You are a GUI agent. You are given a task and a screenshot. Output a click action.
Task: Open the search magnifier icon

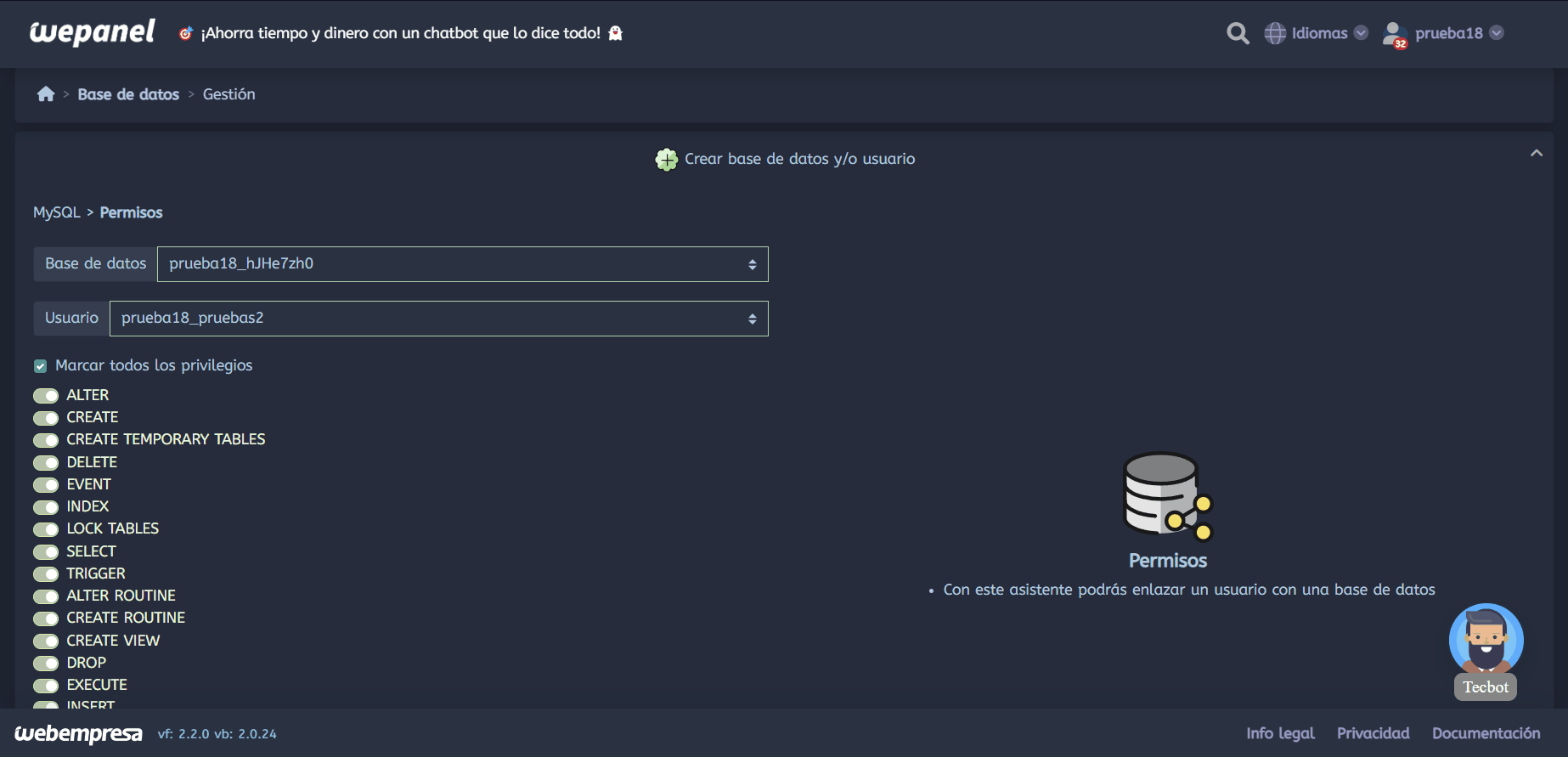(1238, 33)
